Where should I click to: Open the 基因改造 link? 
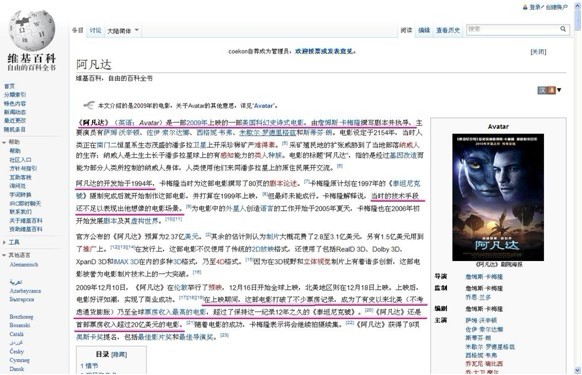[x=403, y=155]
